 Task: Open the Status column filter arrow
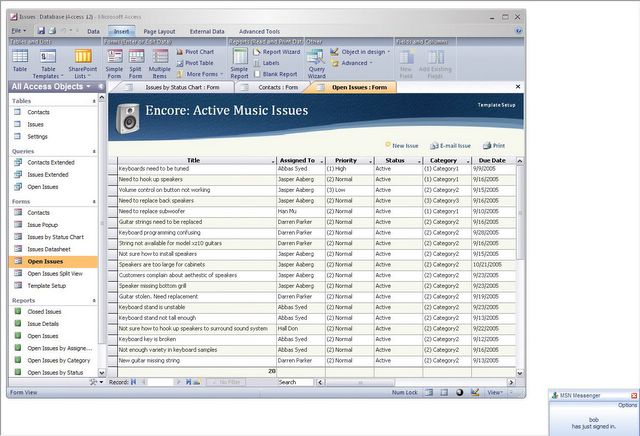pos(419,161)
